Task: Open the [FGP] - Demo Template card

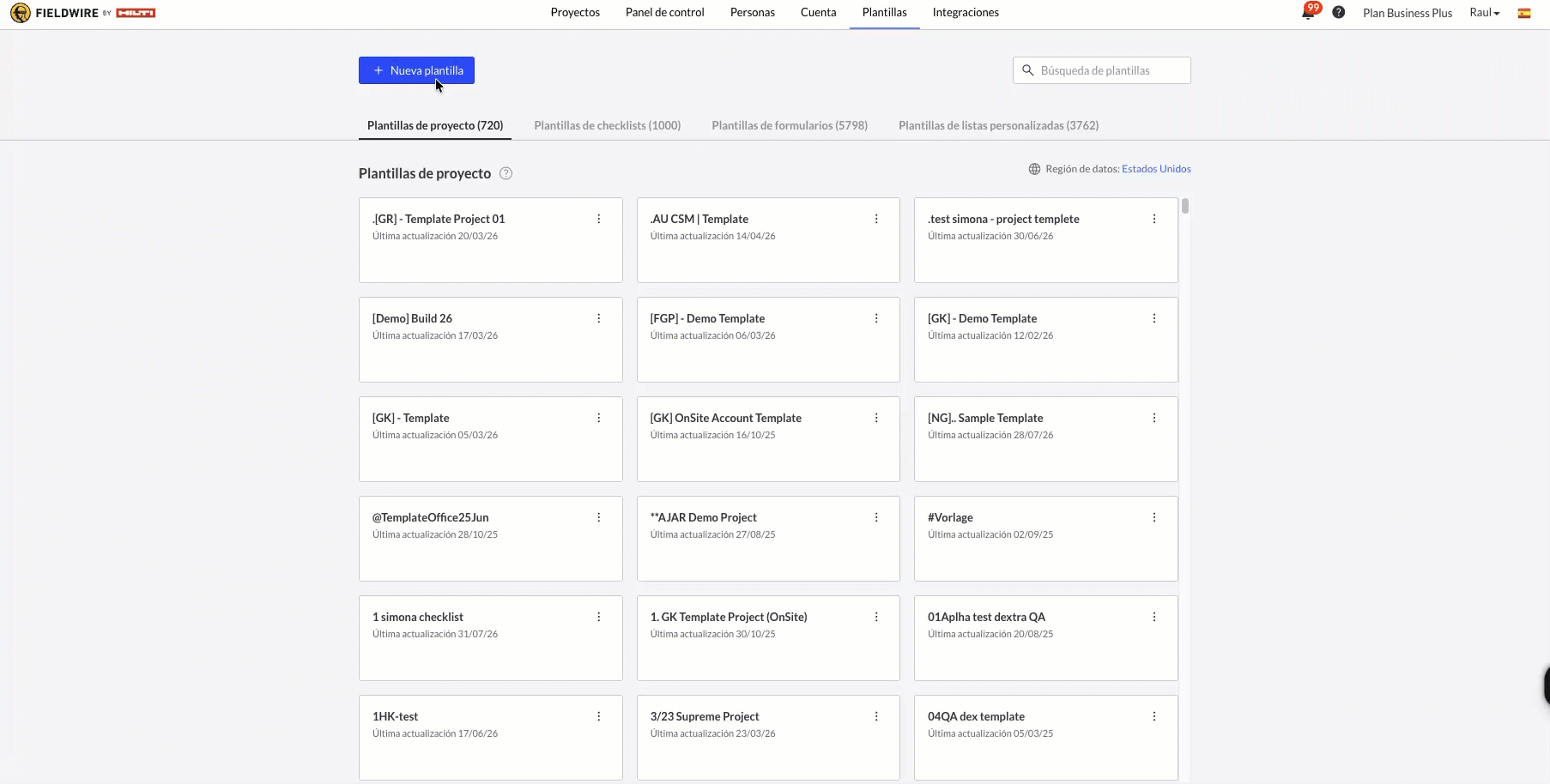Action: pos(768,340)
